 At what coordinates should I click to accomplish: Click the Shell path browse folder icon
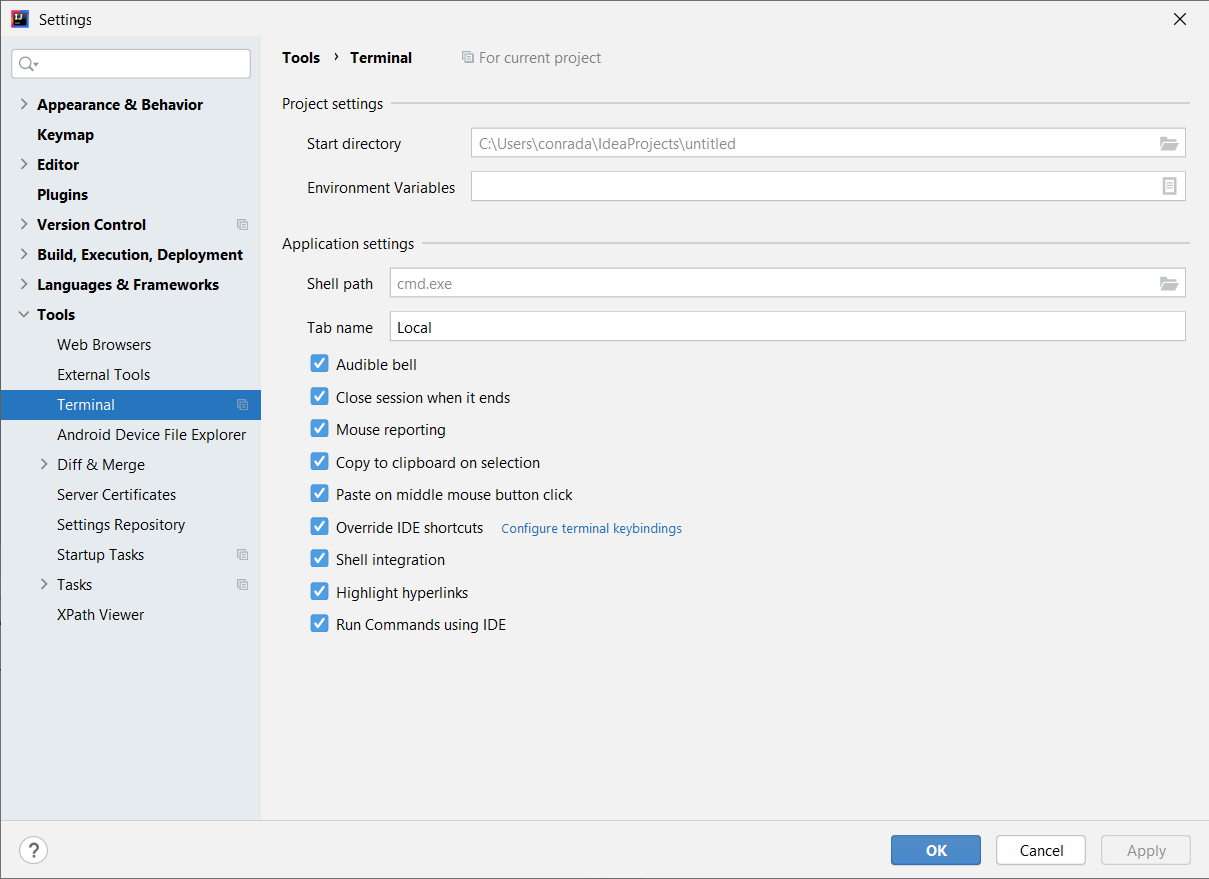[1168, 283]
